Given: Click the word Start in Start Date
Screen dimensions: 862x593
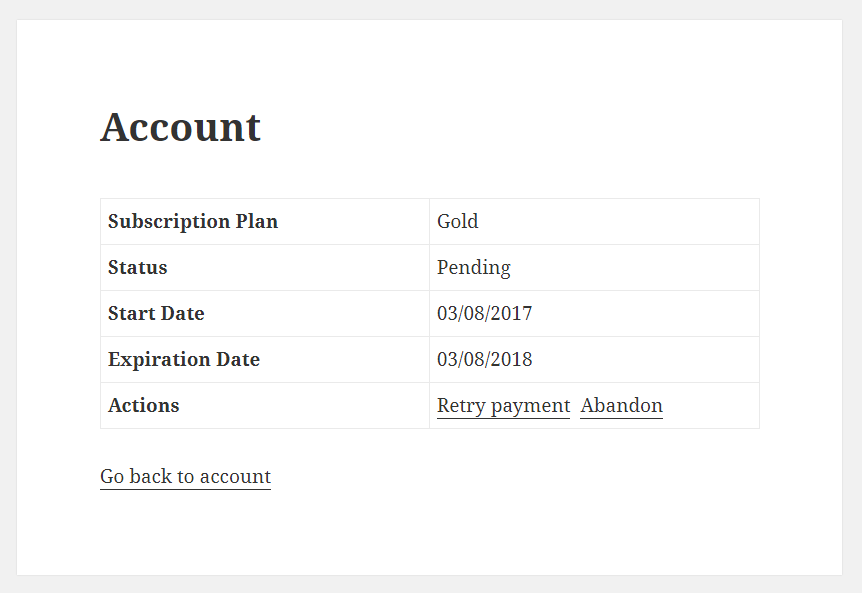Looking at the screenshot, I should [x=132, y=314].
